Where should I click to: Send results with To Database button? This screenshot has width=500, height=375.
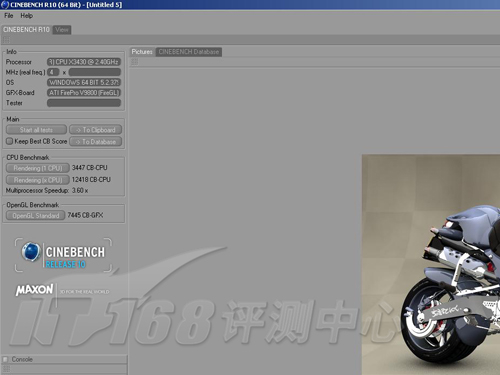tap(96, 142)
